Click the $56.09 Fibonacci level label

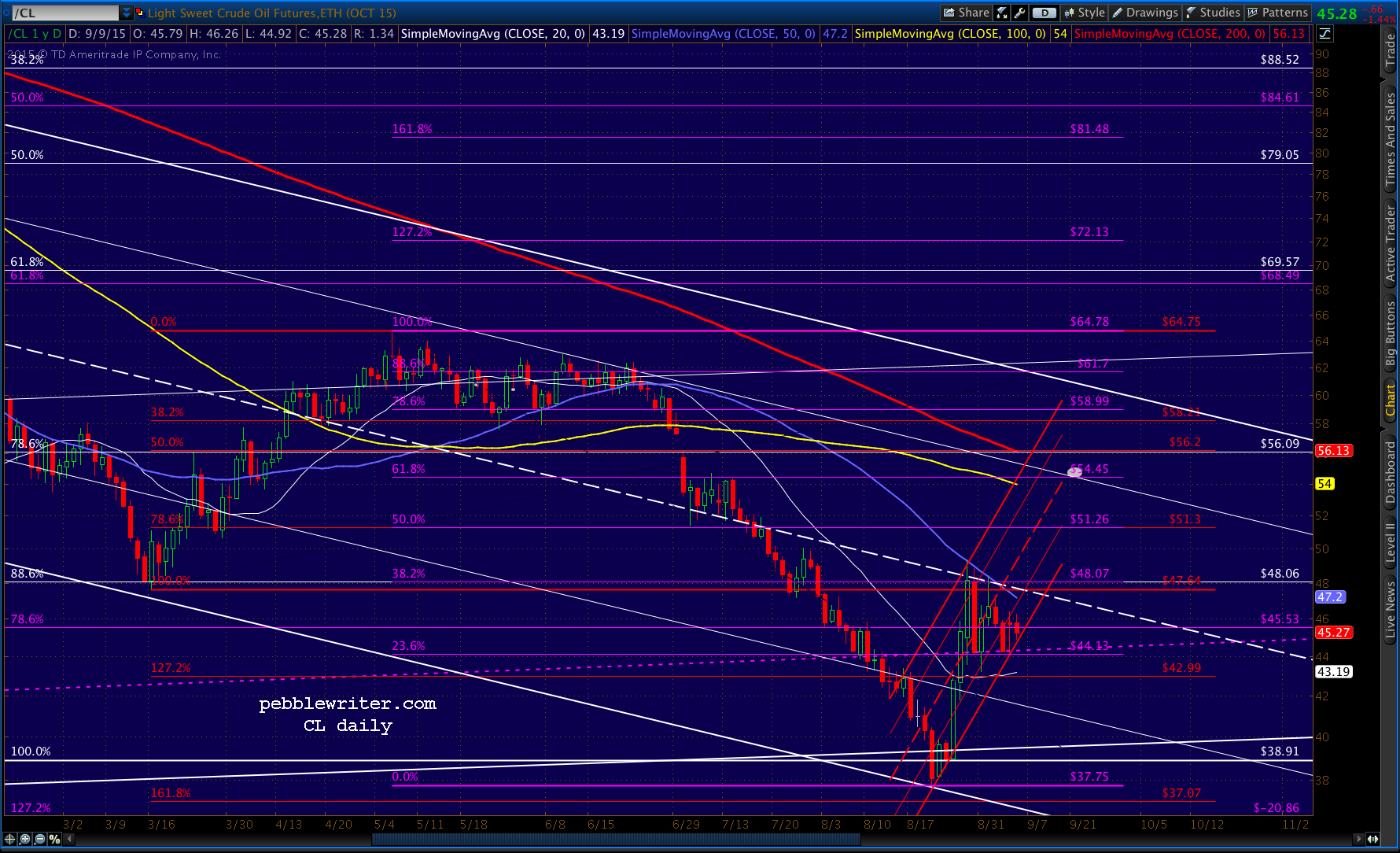pyautogui.click(x=1279, y=444)
